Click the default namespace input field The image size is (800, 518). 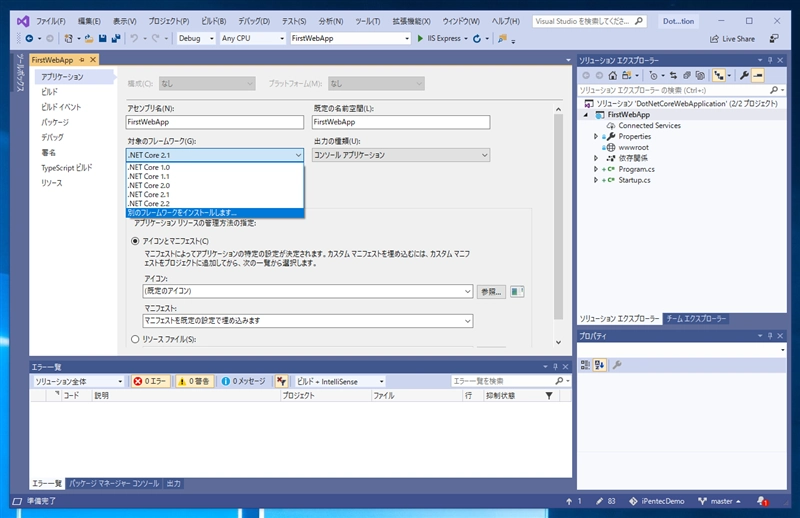pyautogui.click(x=401, y=122)
